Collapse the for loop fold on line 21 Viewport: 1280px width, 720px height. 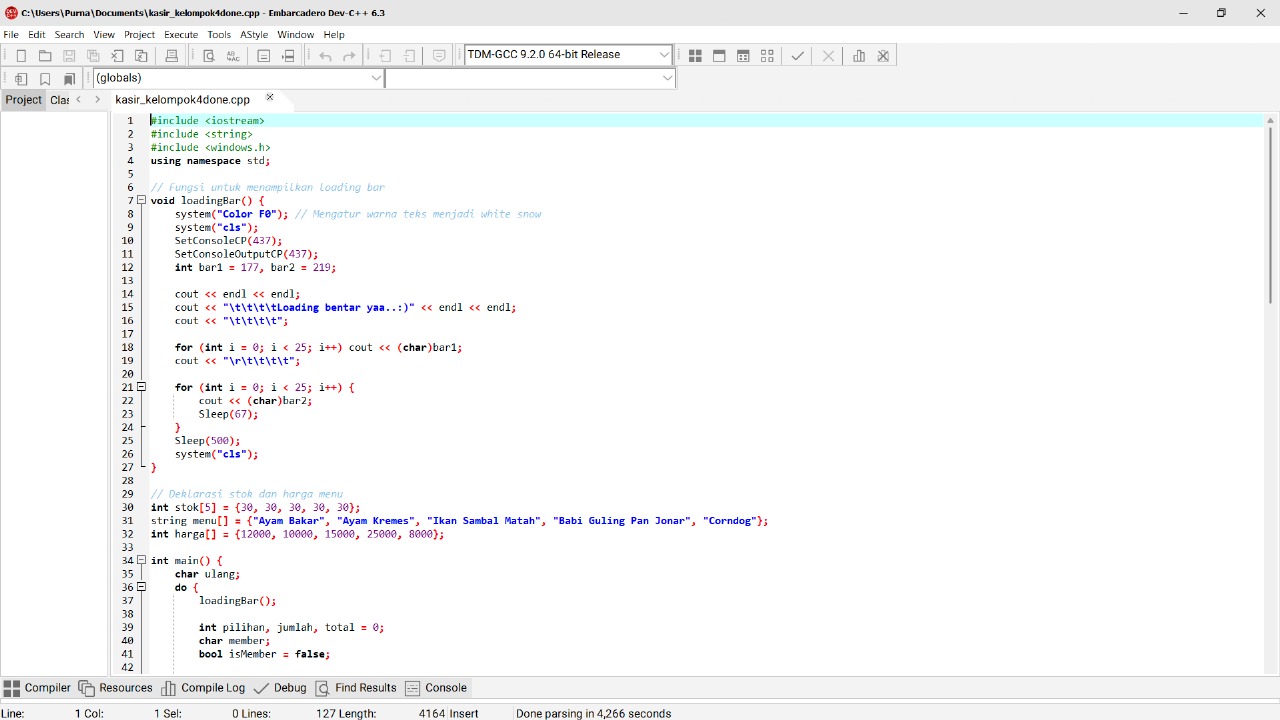point(141,387)
